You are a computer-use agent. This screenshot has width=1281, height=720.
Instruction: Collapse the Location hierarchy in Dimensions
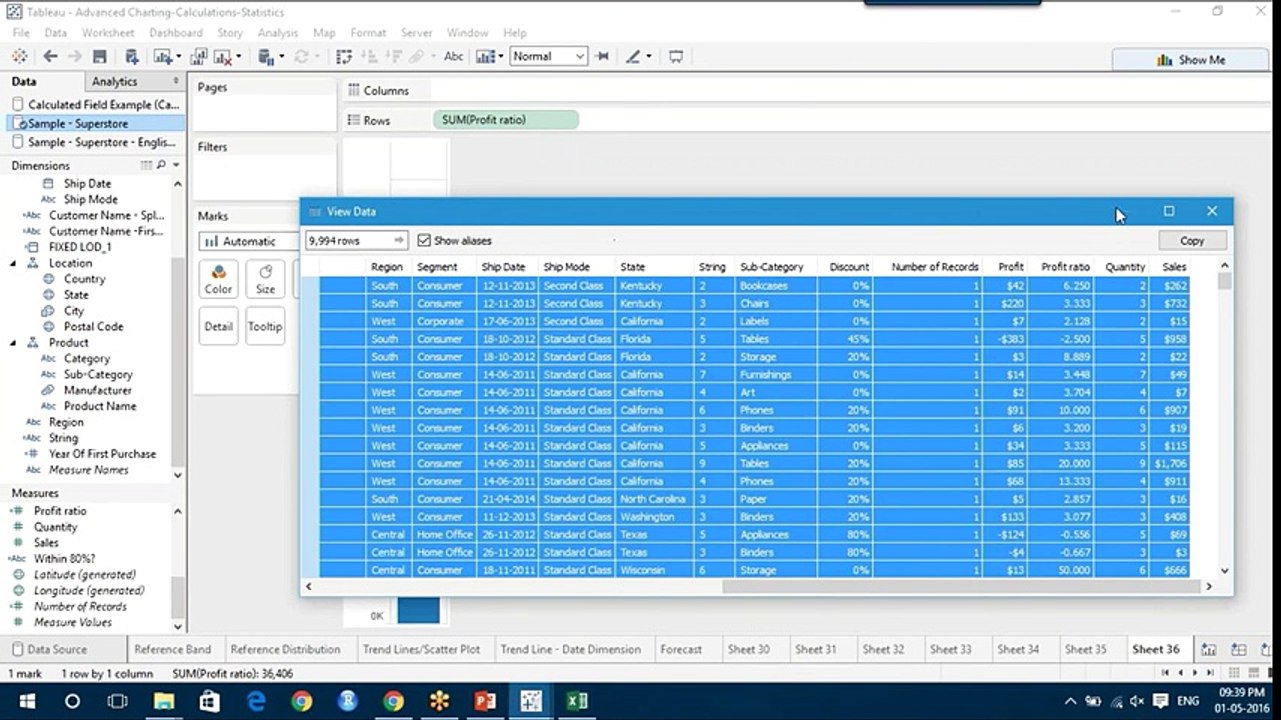pos(14,263)
